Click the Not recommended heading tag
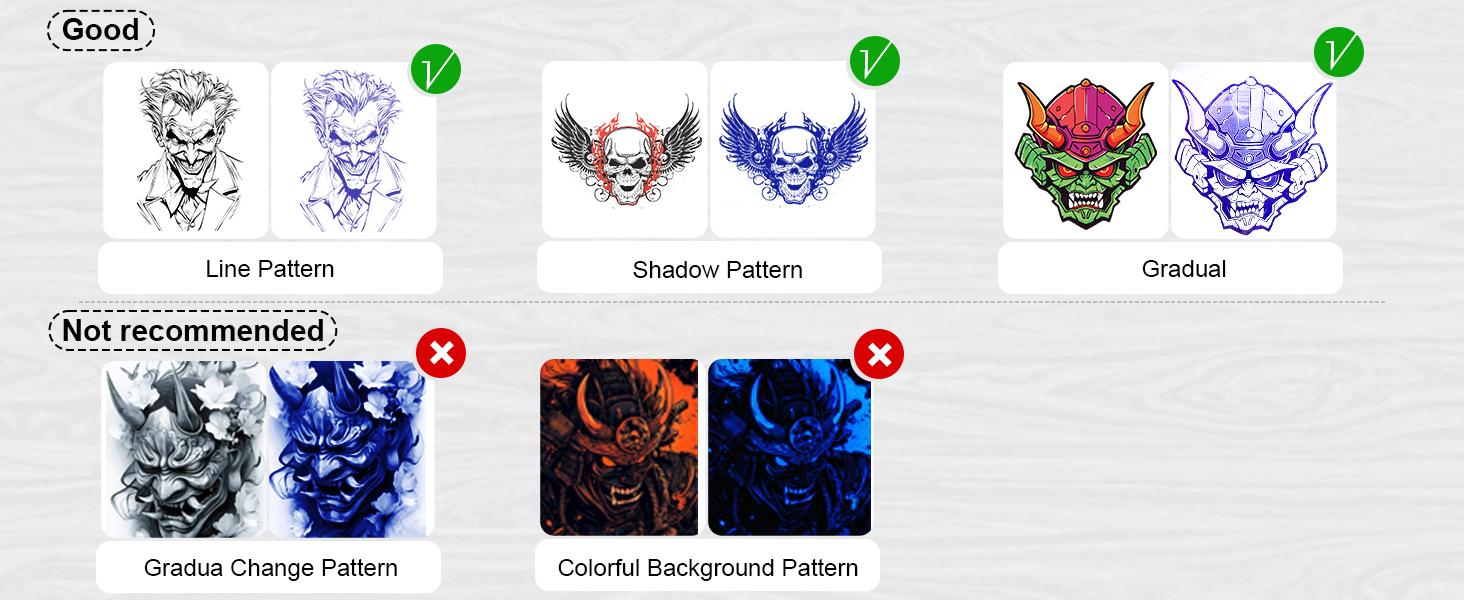The width and height of the screenshot is (1464, 600). click(x=193, y=330)
